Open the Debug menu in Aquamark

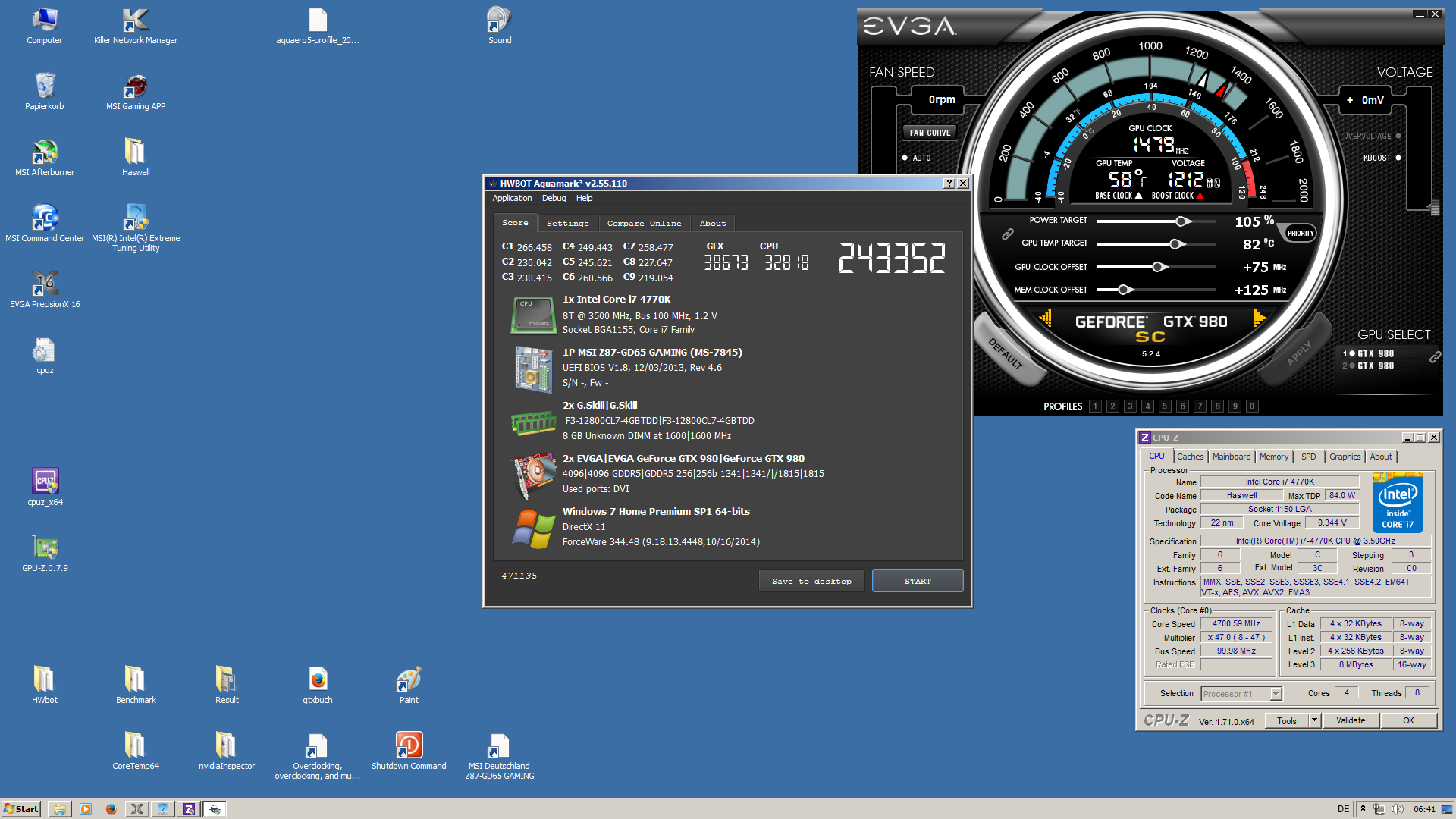point(554,199)
